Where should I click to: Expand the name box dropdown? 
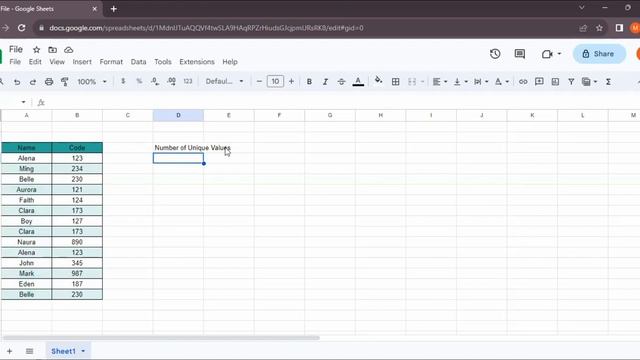point(23,102)
